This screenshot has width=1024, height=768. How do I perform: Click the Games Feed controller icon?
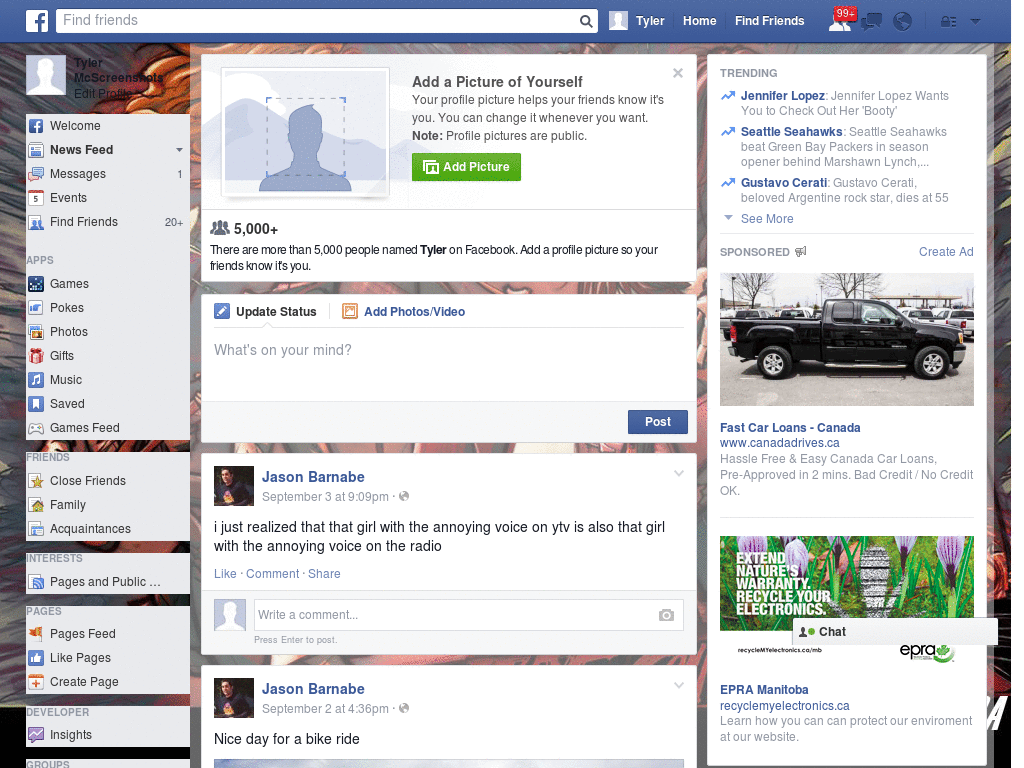tap(36, 428)
